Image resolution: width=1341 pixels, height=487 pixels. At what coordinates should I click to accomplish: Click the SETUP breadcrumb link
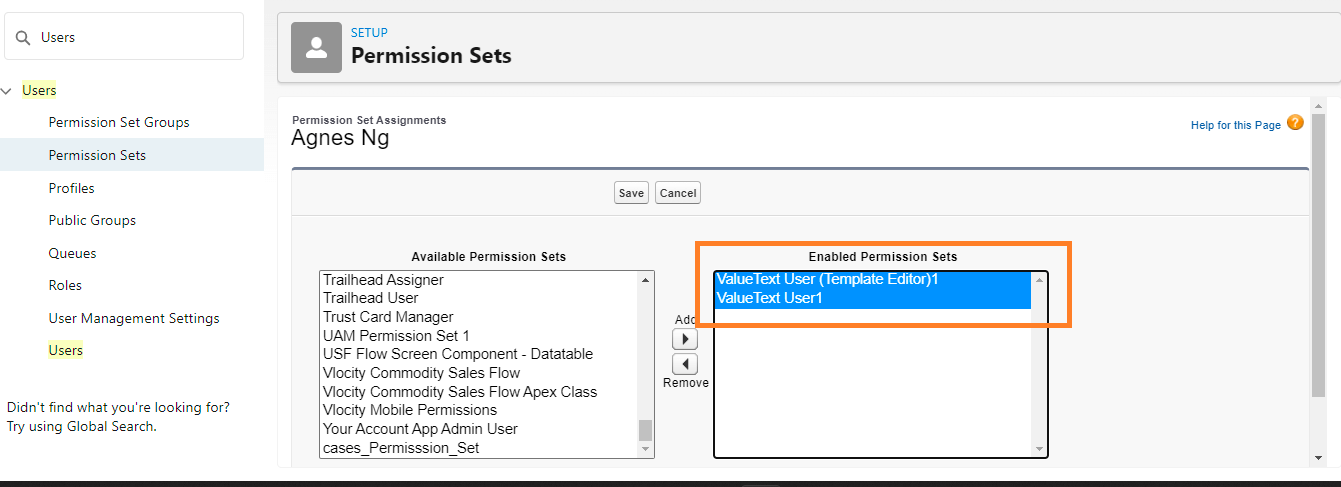tap(369, 33)
